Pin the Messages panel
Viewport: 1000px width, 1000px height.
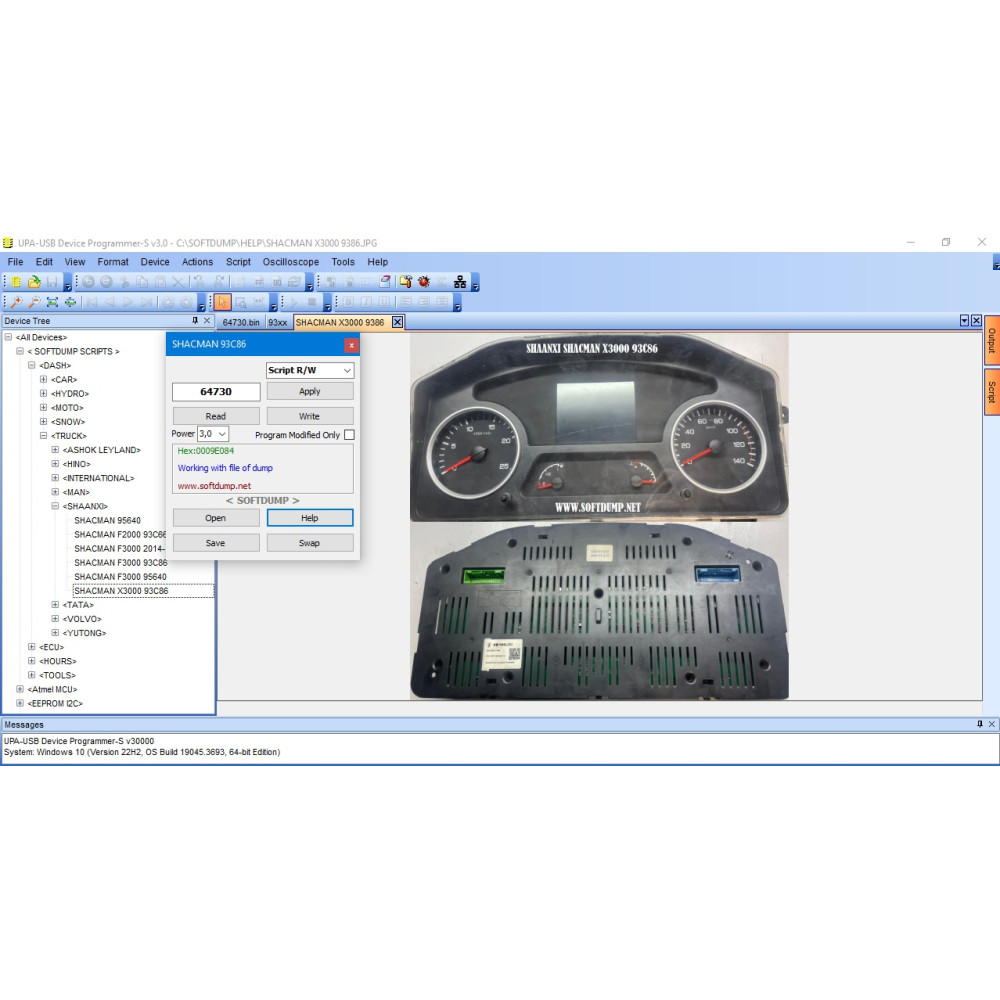[x=980, y=724]
